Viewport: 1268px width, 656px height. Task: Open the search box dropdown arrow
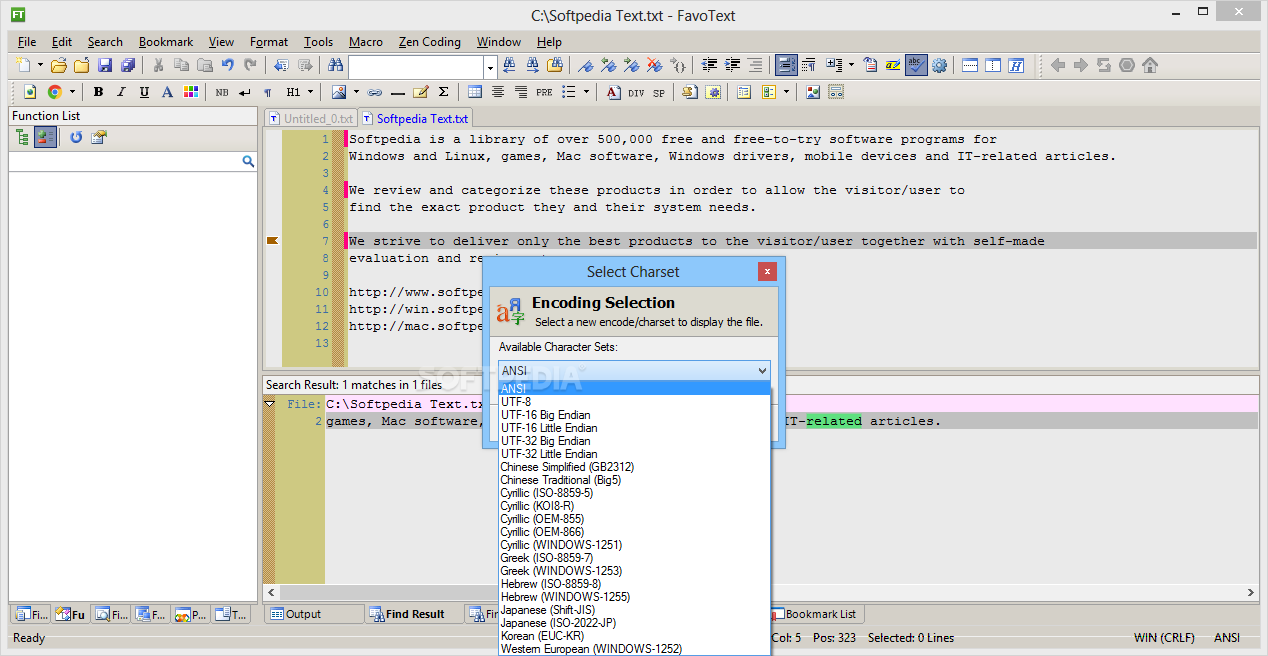click(490, 66)
